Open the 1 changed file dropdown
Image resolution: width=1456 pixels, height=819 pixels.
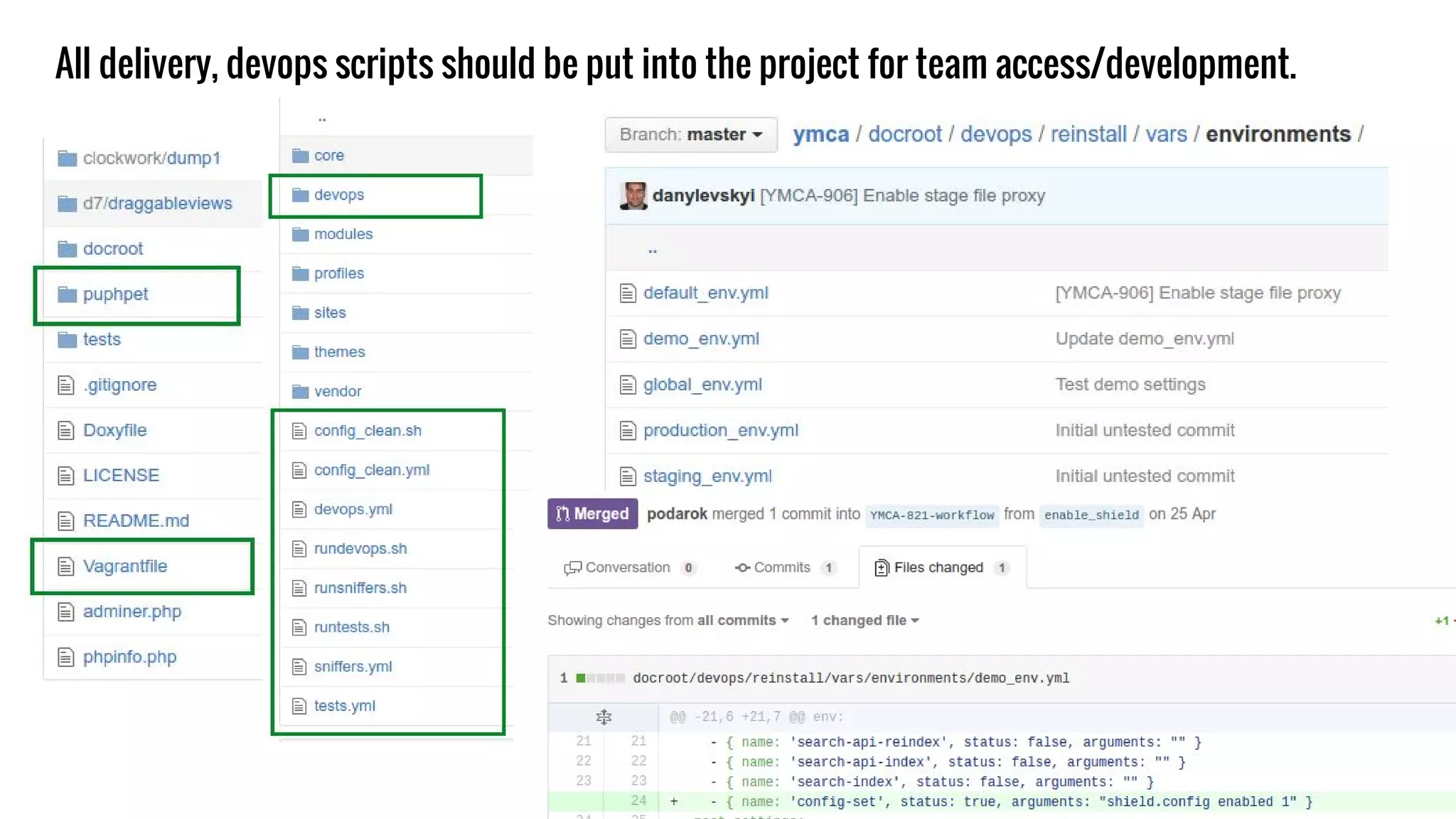[864, 621]
